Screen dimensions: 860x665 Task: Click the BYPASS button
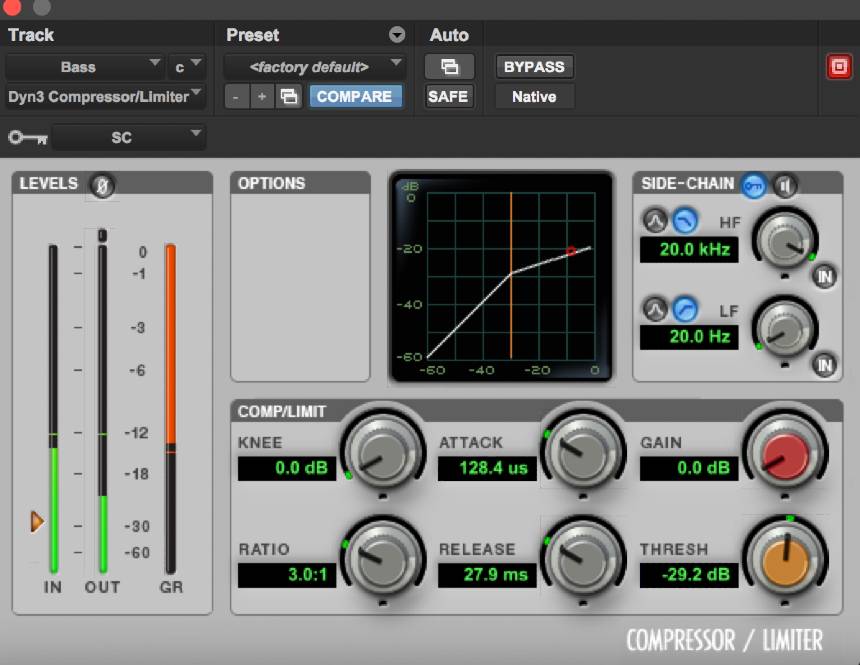point(534,67)
